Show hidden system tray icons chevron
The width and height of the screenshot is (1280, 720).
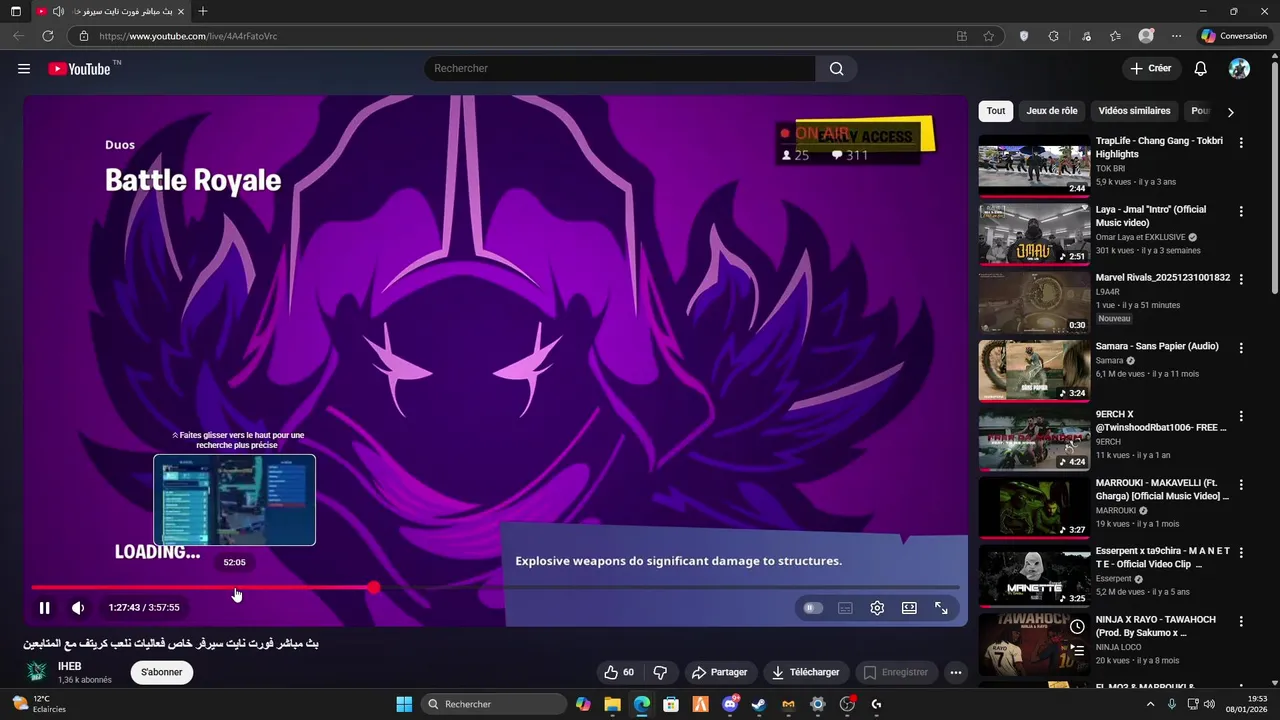click(x=1150, y=704)
